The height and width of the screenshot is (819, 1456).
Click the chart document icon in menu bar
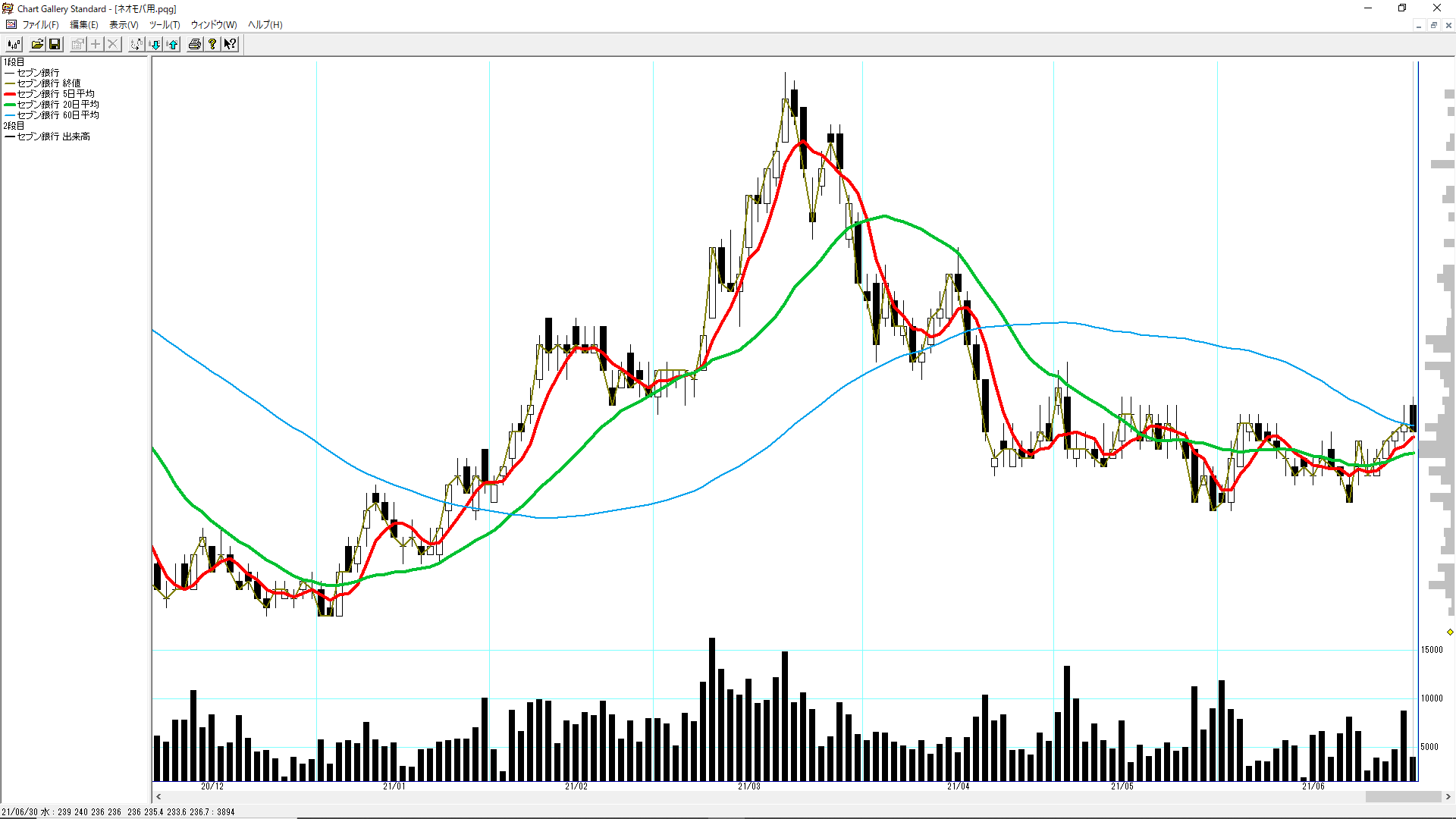tap(11, 24)
